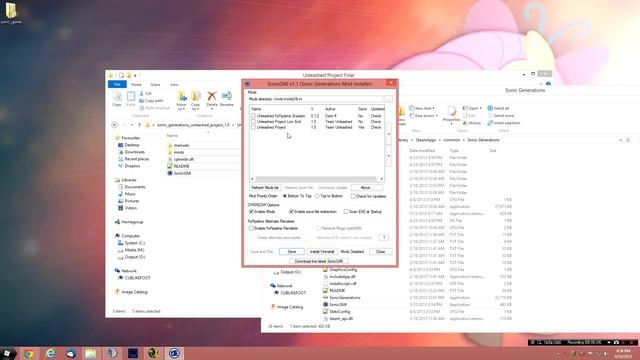Tick the Unleashed Project Low End checkbox
The image size is (640, 360).
(x=253, y=122)
